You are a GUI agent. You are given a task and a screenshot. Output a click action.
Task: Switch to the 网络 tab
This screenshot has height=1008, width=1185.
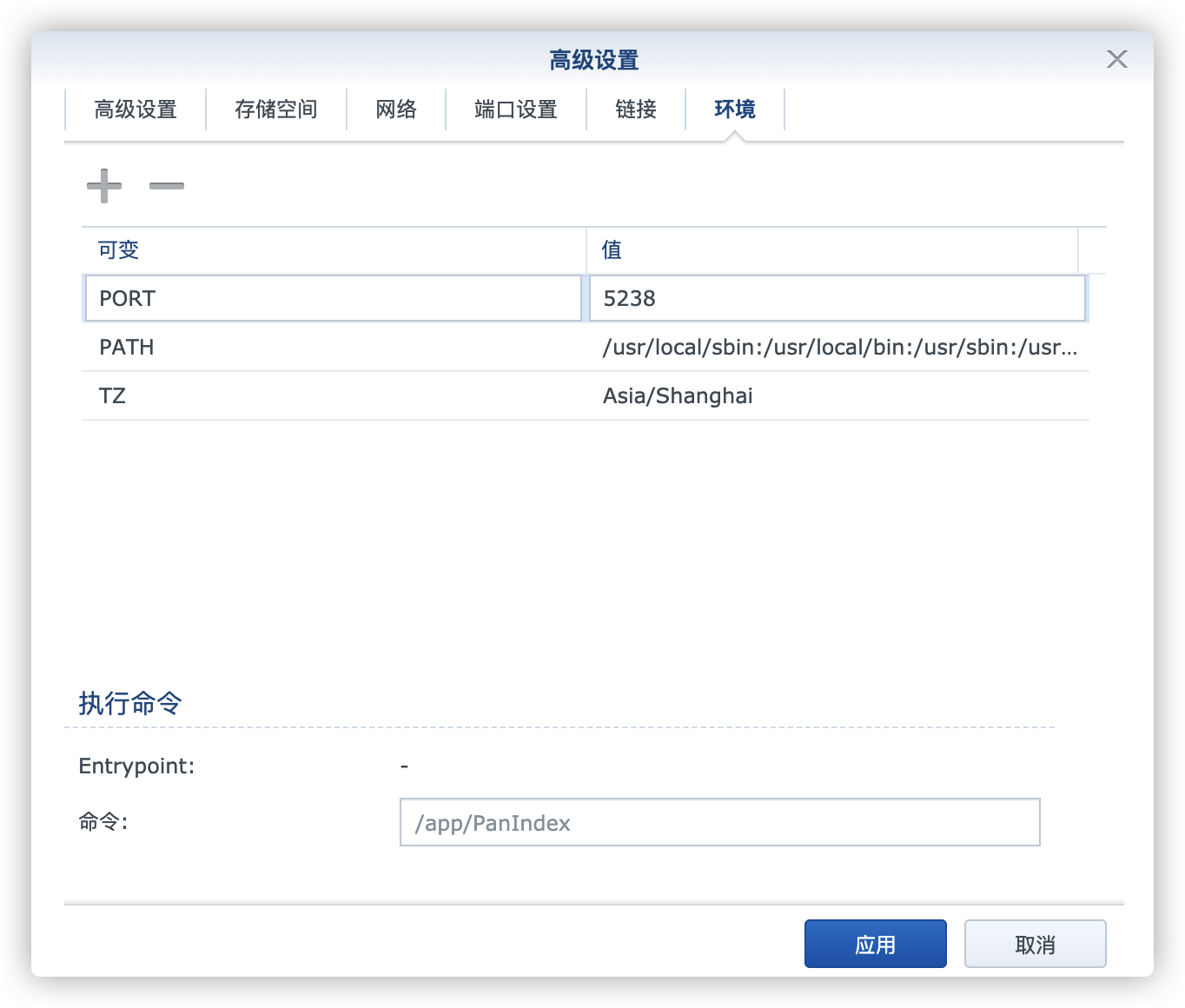click(396, 109)
